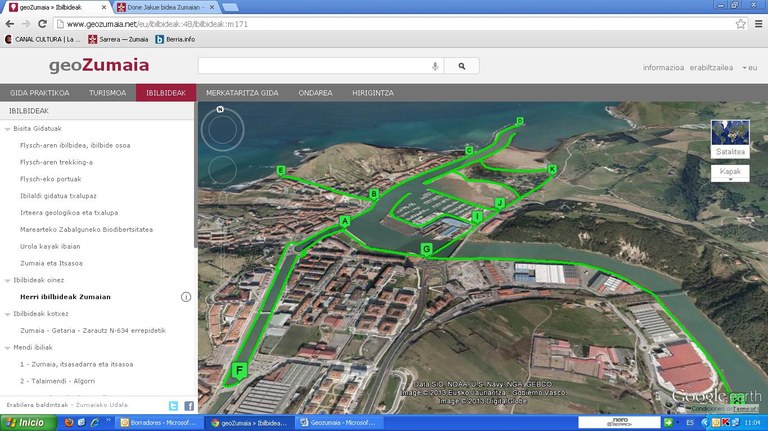Open the HIRIGINTZA menu
This screenshot has height=431, width=768.
[373, 93]
